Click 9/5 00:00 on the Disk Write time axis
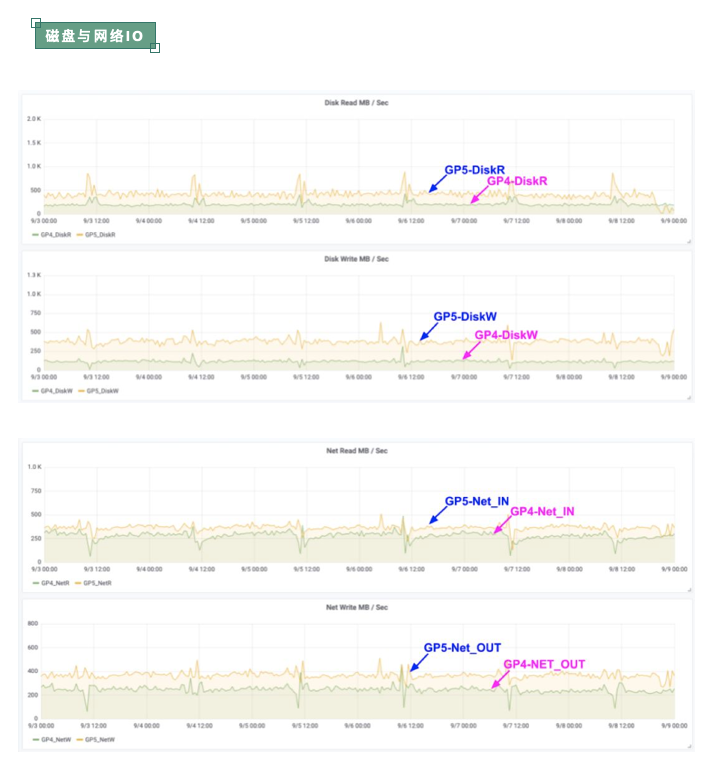Screen dimensions: 722x771 click(253, 378)
